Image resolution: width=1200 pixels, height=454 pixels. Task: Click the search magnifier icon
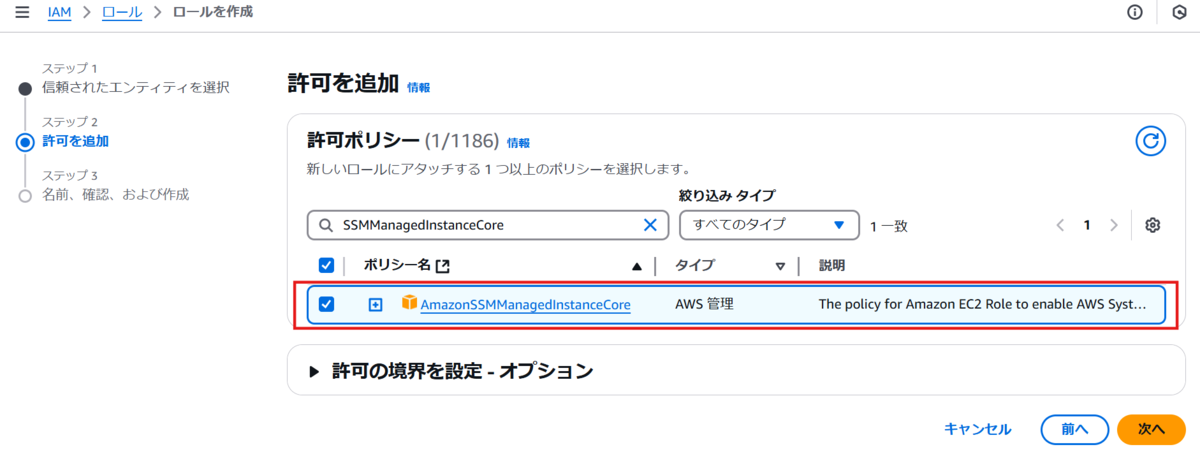coord(325,225)
